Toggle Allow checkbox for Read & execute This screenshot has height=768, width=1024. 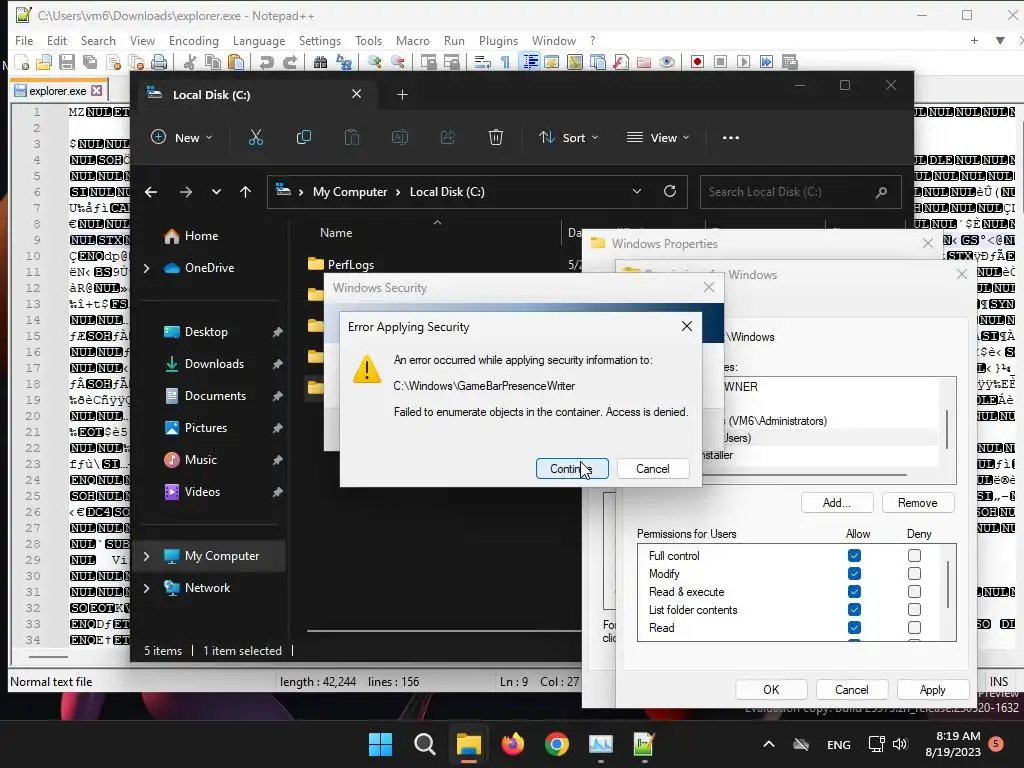click(x=854, y=592)
